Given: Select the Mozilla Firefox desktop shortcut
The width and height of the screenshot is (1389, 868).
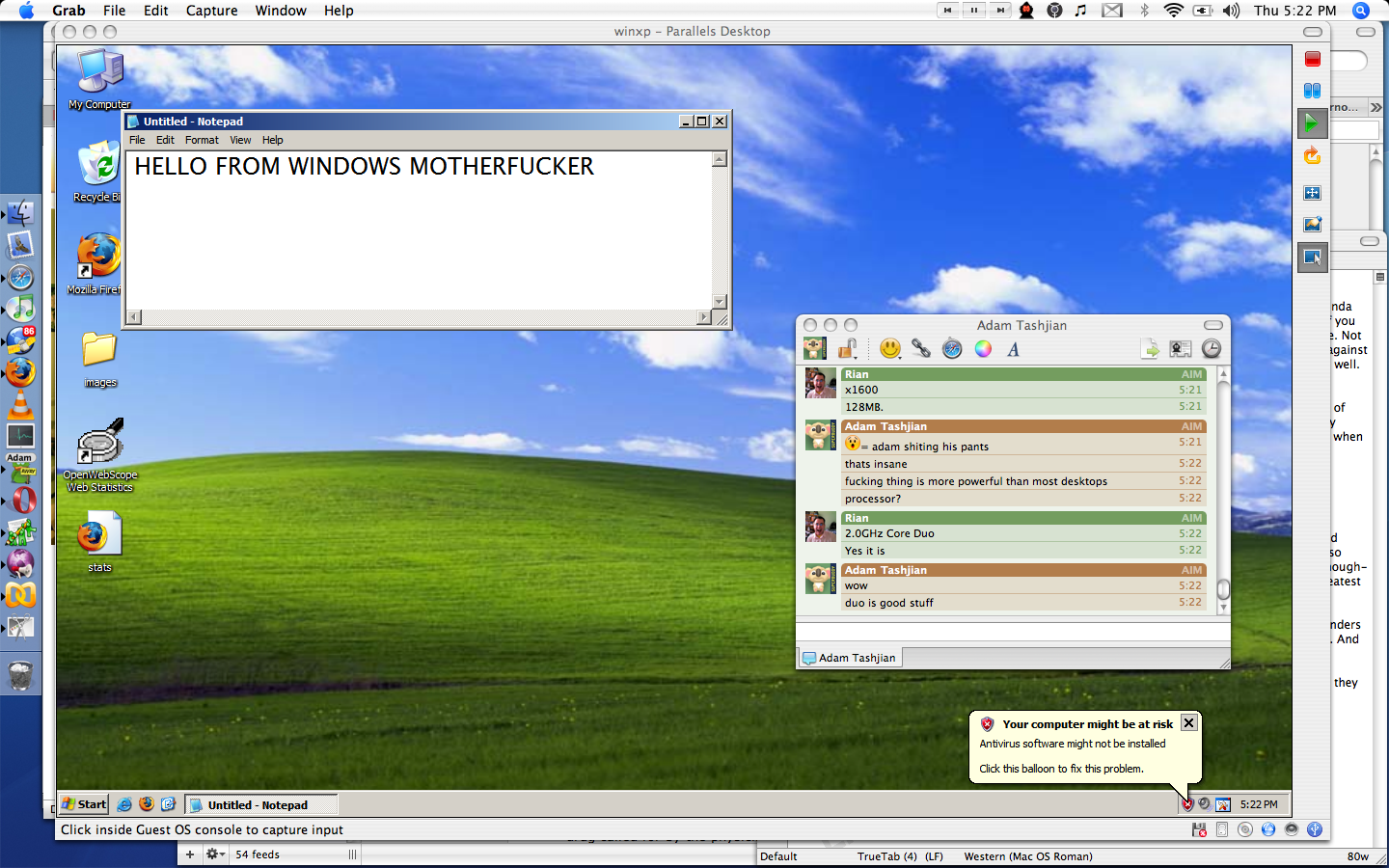Looking at the screenshot, I should pos(96,263).
